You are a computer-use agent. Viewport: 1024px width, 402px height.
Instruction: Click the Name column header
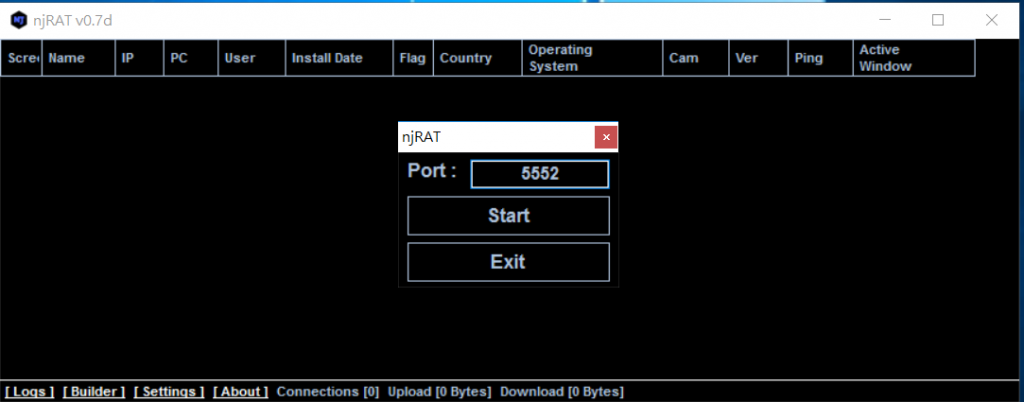click(x=78, y=58)
